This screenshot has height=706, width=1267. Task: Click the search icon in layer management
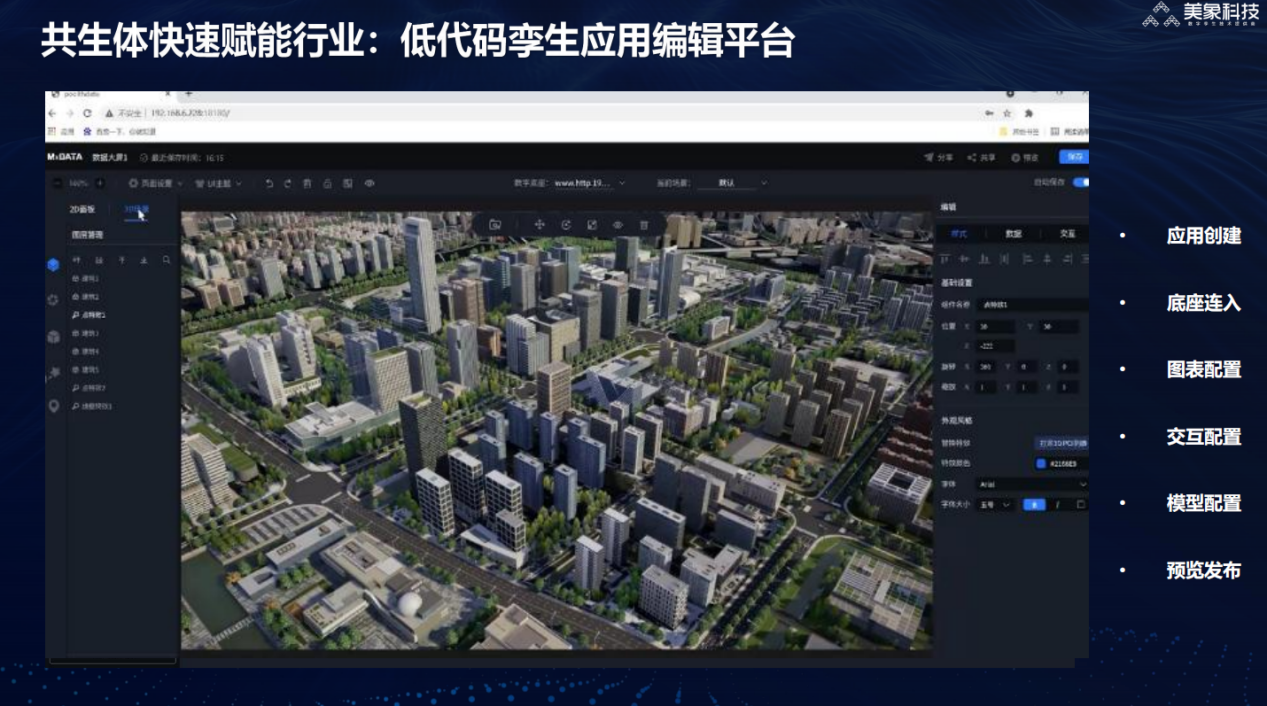[x=166, y=260]
